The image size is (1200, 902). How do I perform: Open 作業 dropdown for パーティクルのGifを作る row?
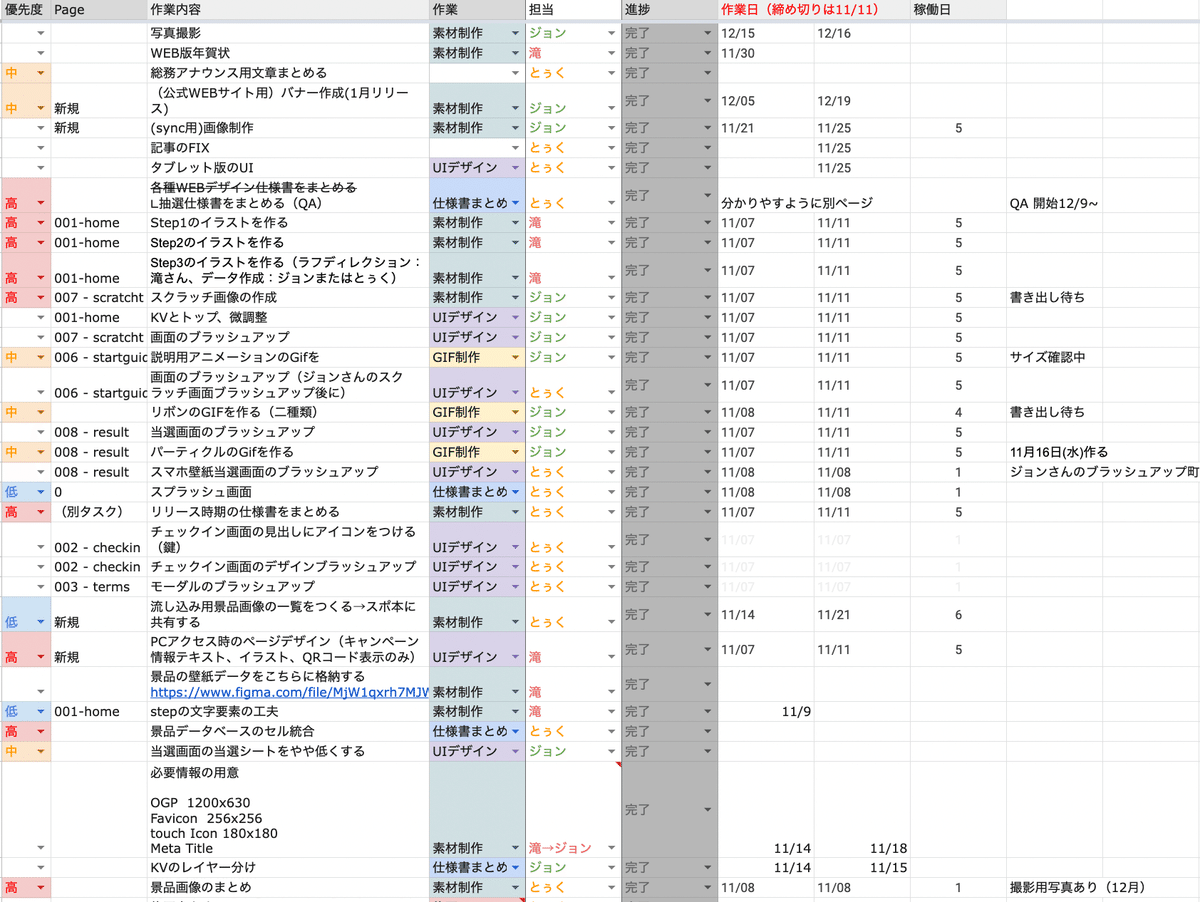click(x=515, y=452)
